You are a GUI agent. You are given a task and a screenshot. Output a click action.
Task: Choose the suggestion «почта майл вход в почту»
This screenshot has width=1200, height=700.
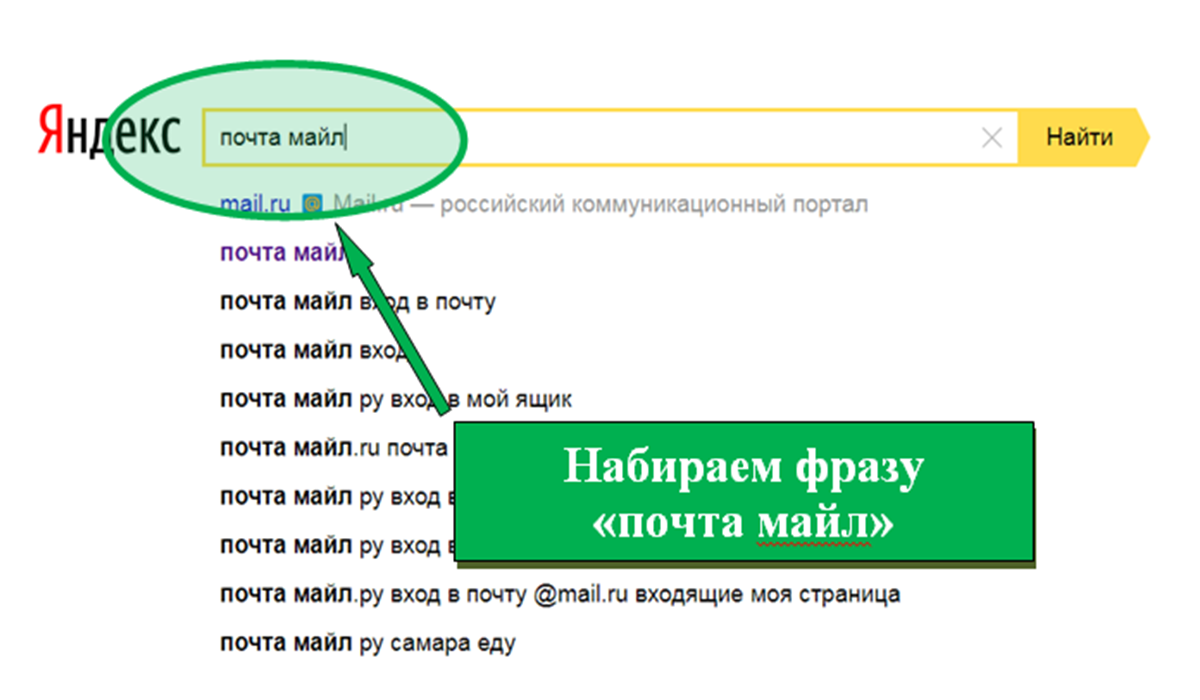click(x=358, y=301)
